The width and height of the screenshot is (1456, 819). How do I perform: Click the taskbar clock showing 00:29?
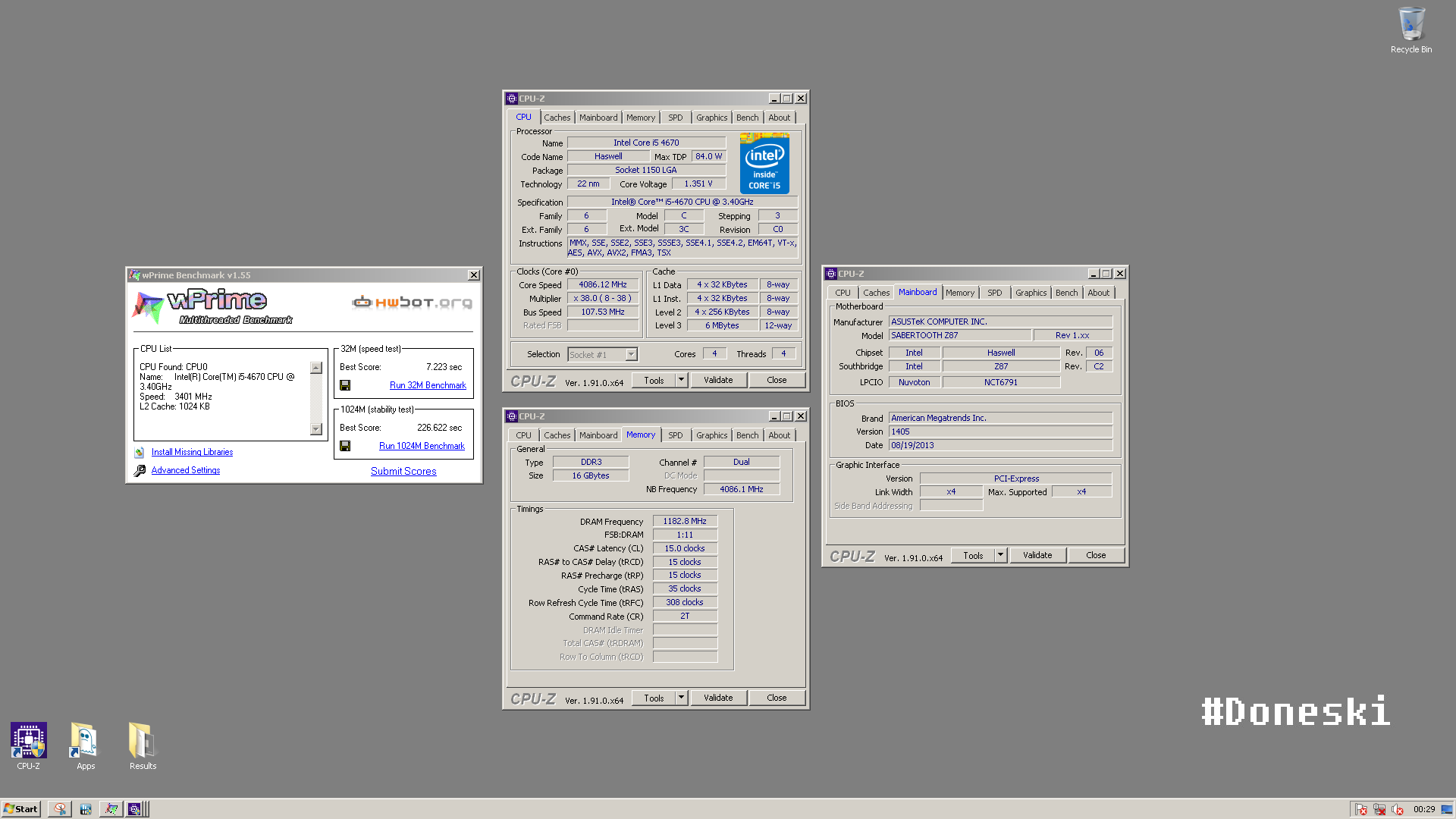click(x=1424, y=809)
